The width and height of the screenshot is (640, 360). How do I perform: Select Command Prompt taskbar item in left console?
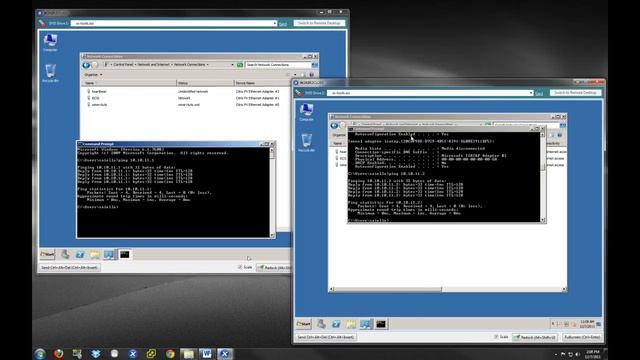click(124, 255)
